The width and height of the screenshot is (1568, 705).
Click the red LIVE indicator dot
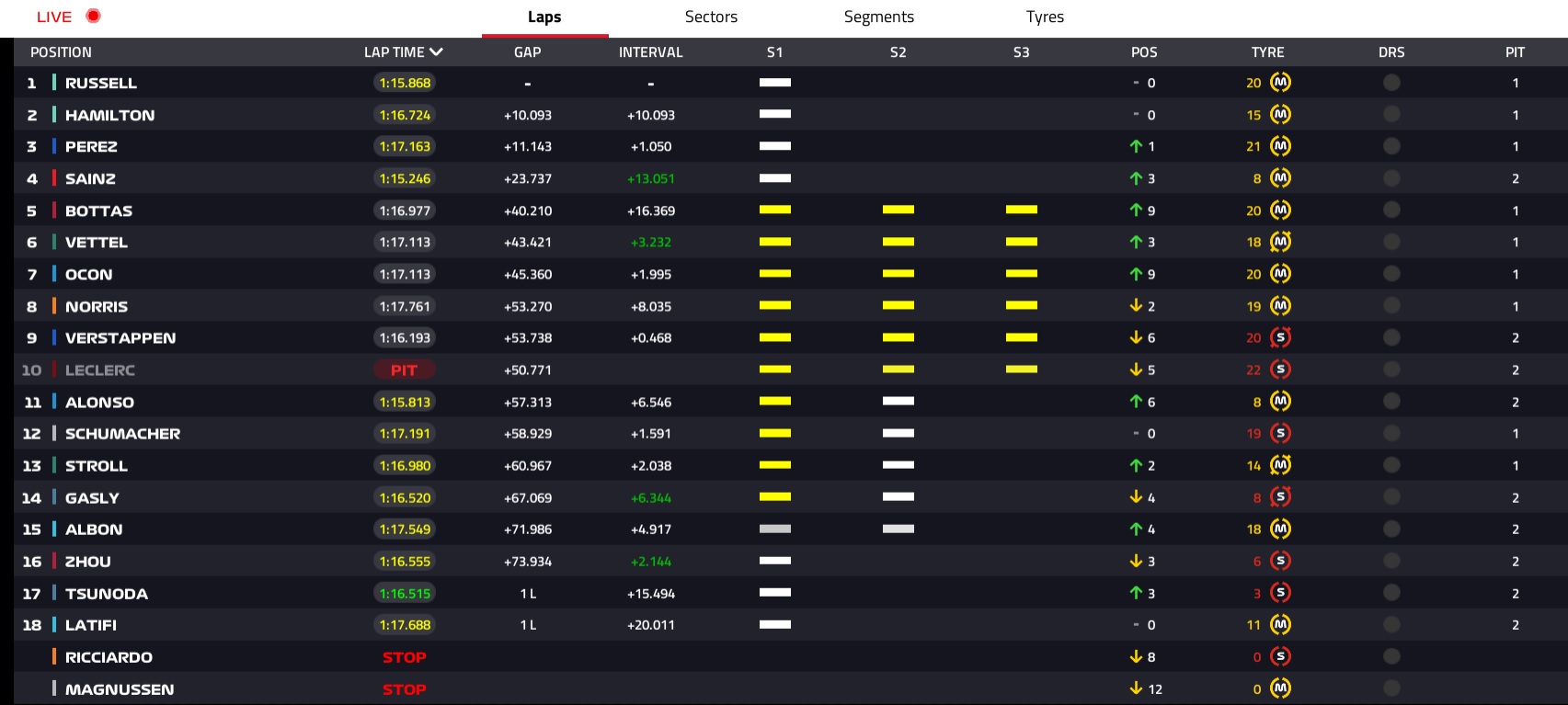93,17
